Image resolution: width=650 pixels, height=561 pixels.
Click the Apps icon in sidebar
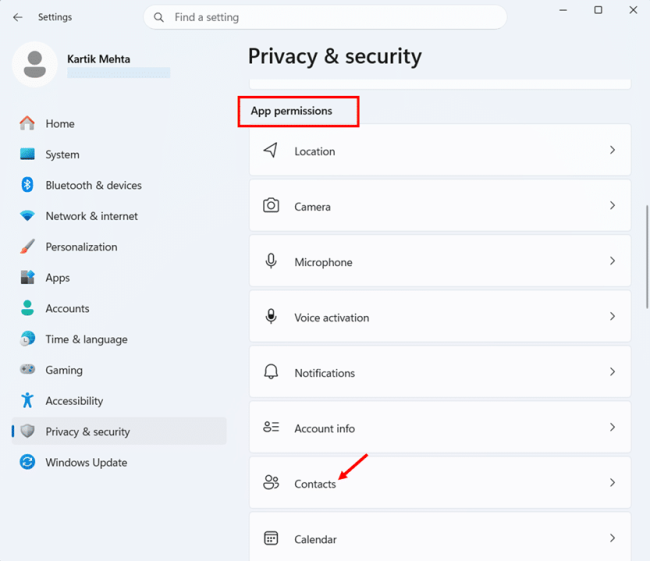[27, 277]
